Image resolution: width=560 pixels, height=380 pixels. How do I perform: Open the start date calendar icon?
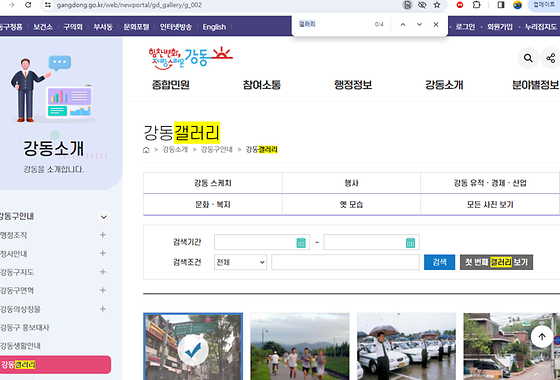pyautogui.click(x=301, y=243)
